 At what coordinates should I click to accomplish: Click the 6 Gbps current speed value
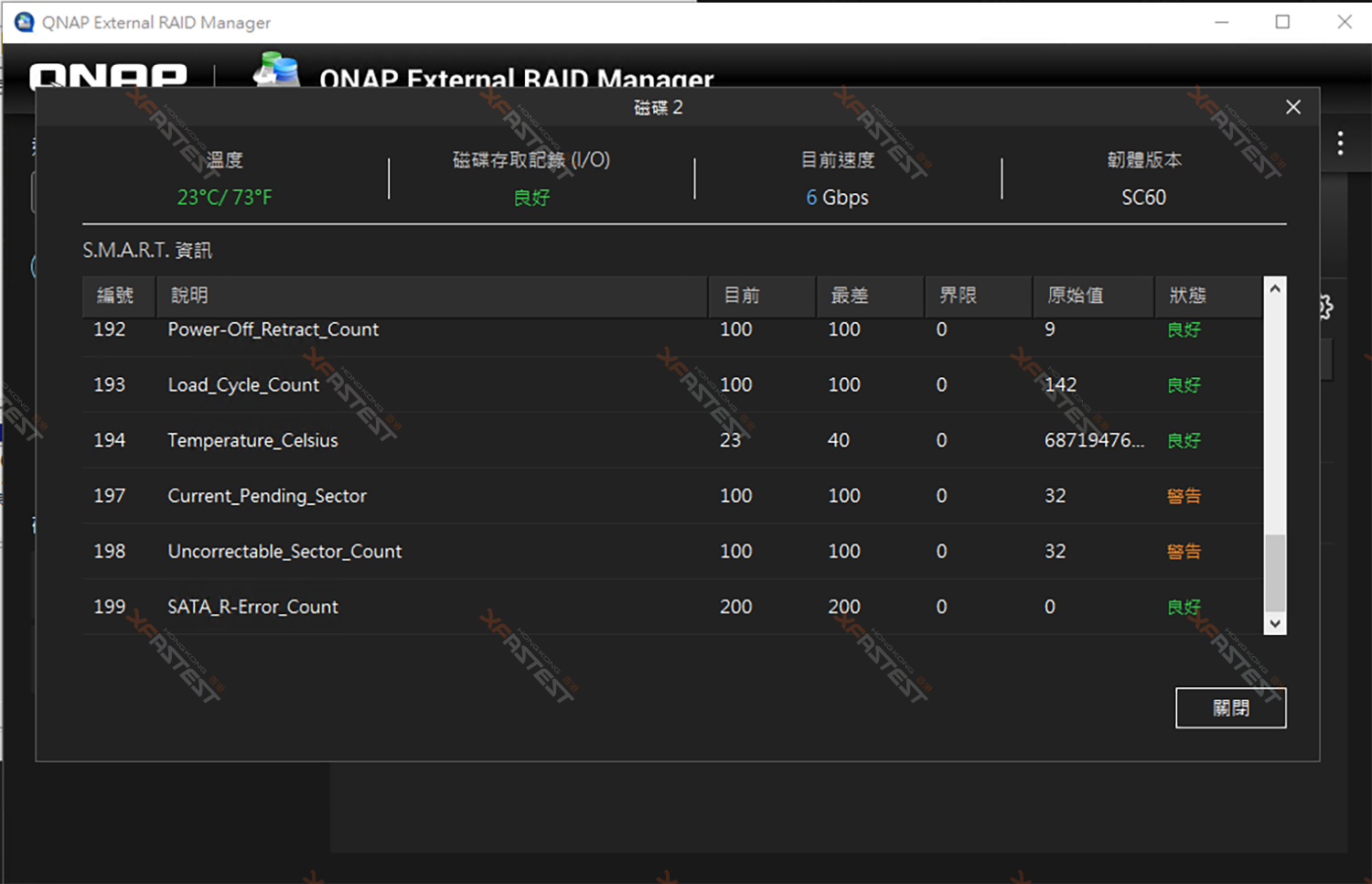tap(837, 198)
